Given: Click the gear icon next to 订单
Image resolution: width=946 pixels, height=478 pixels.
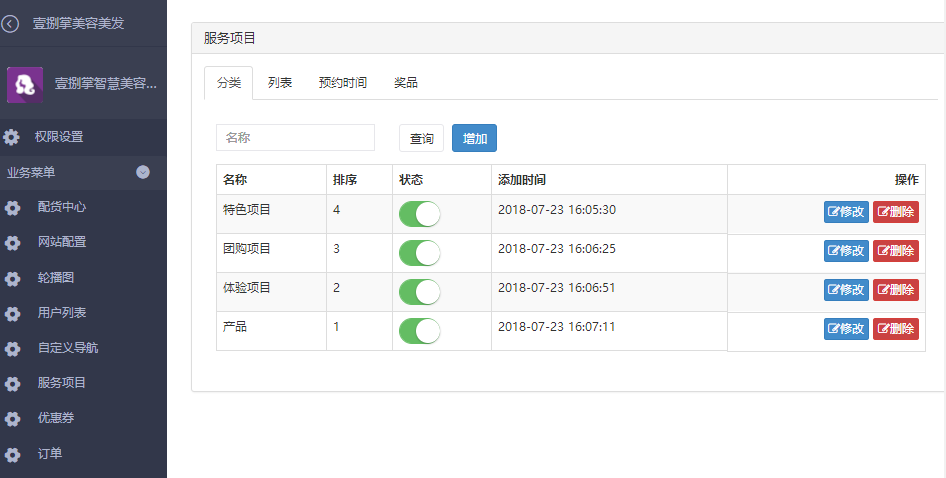Looking at the screenshot, I should pos(13,454).
